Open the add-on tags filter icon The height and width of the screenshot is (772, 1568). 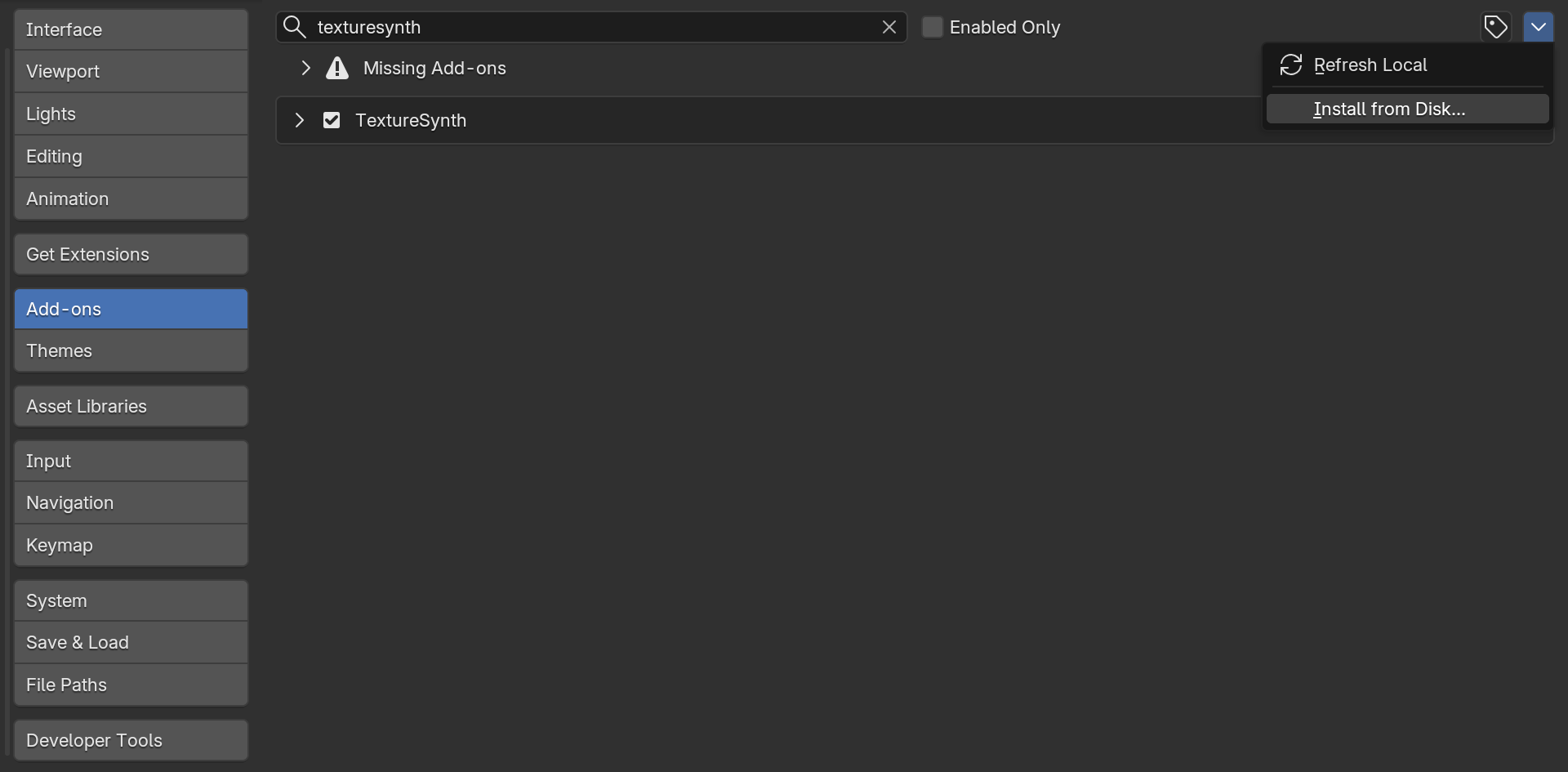1495,27
